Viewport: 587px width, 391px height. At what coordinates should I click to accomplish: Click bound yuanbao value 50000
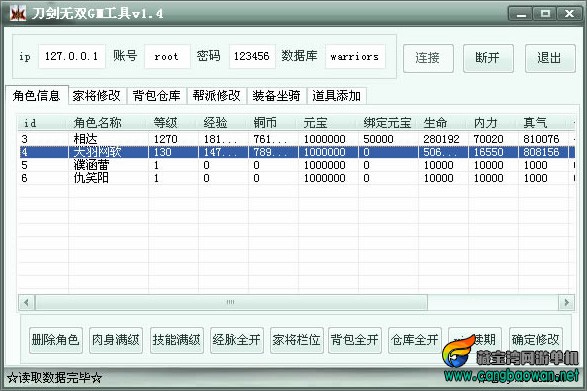point(378,139)
